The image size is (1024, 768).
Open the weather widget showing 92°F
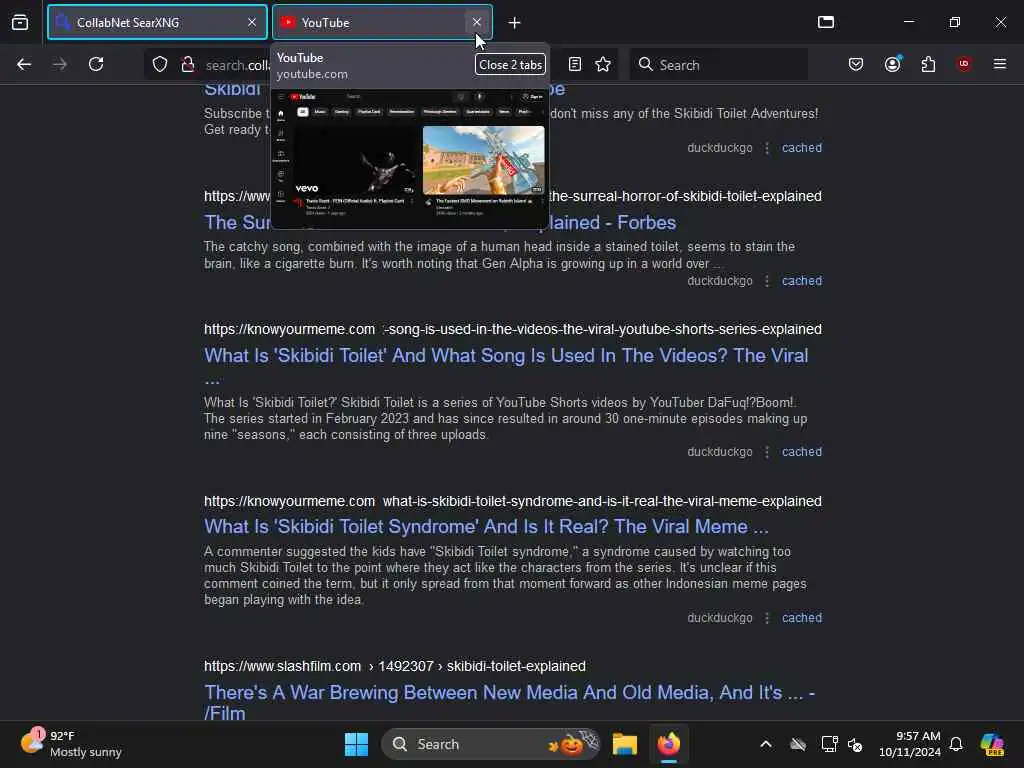point(72,744)
